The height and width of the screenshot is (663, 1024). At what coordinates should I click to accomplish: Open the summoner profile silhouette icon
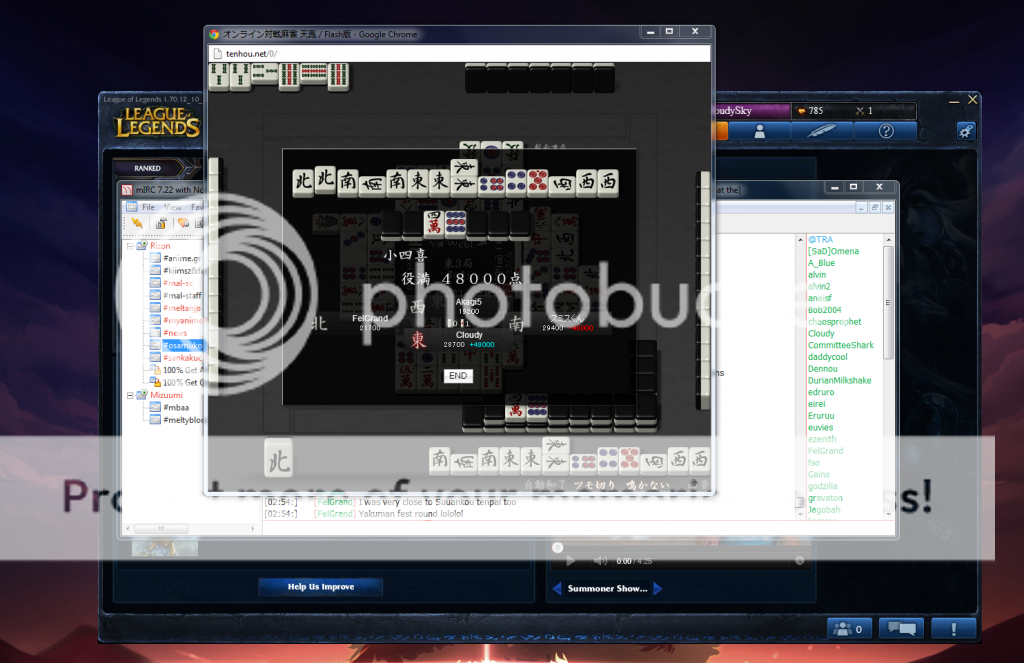click(760, 130)
